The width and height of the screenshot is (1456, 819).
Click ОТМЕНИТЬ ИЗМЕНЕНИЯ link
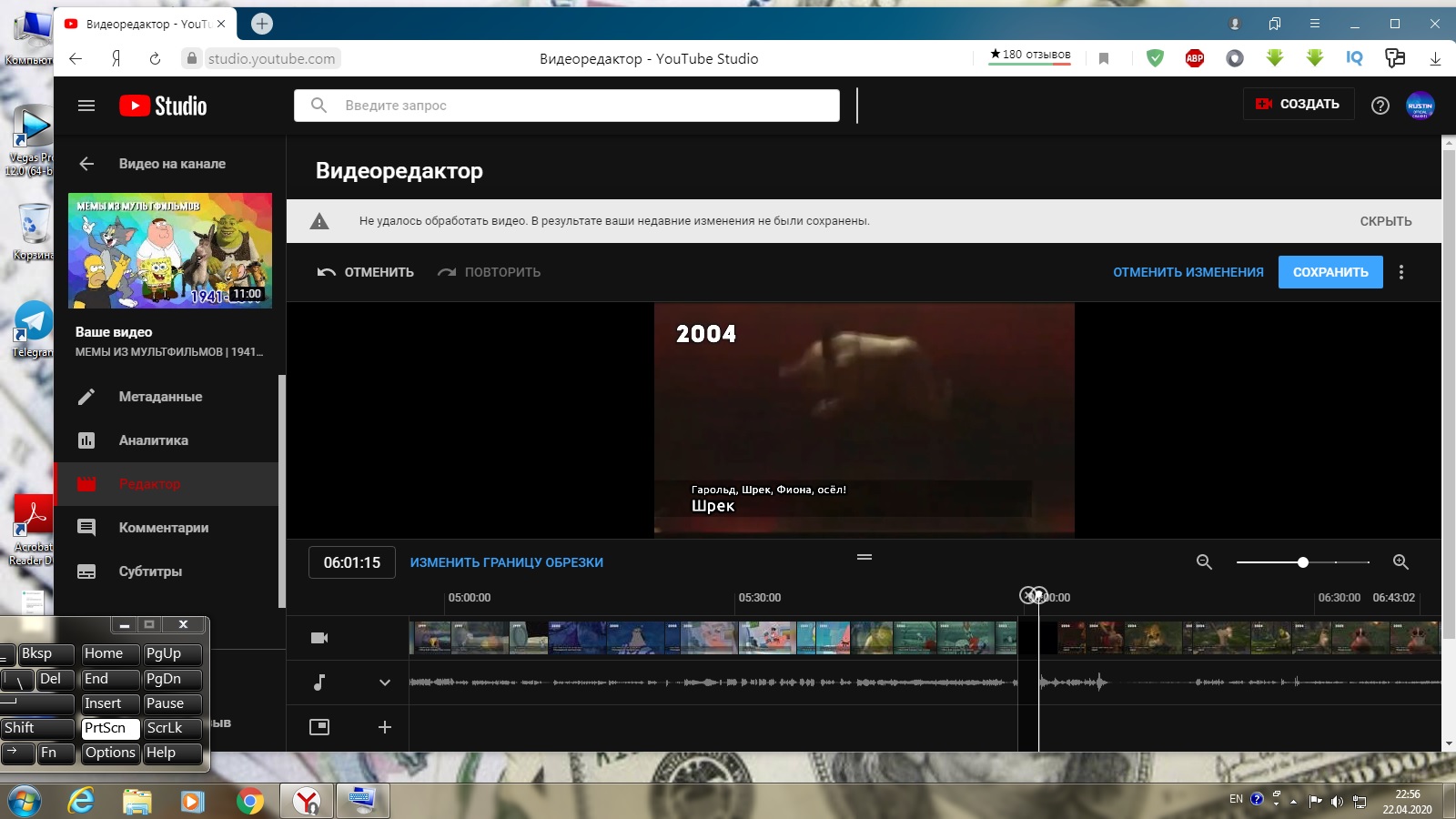pyautogui.click(x=1188, y=272)
